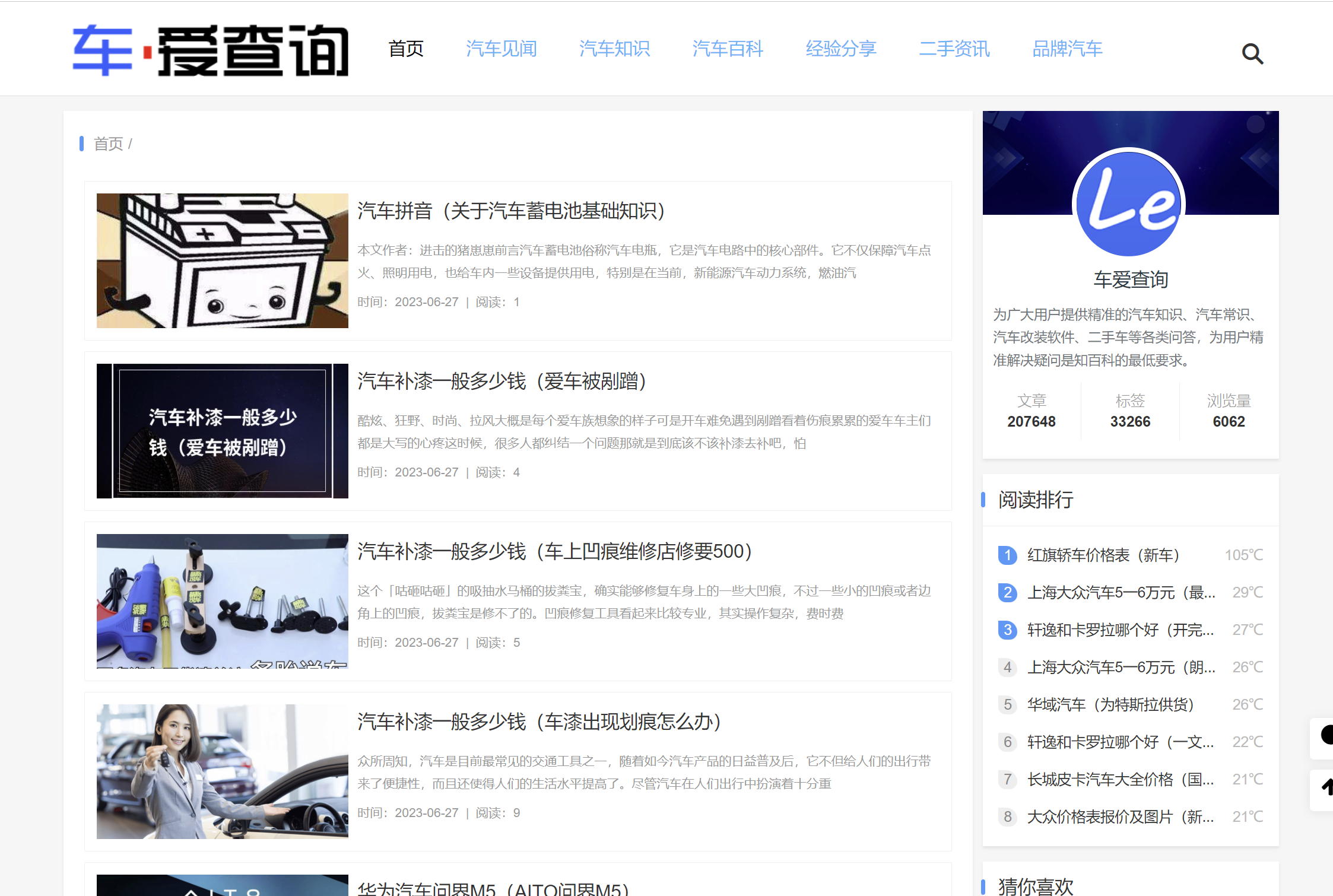Click the excerpt starting 众所周知，汽车是目前

coord(644,773)
